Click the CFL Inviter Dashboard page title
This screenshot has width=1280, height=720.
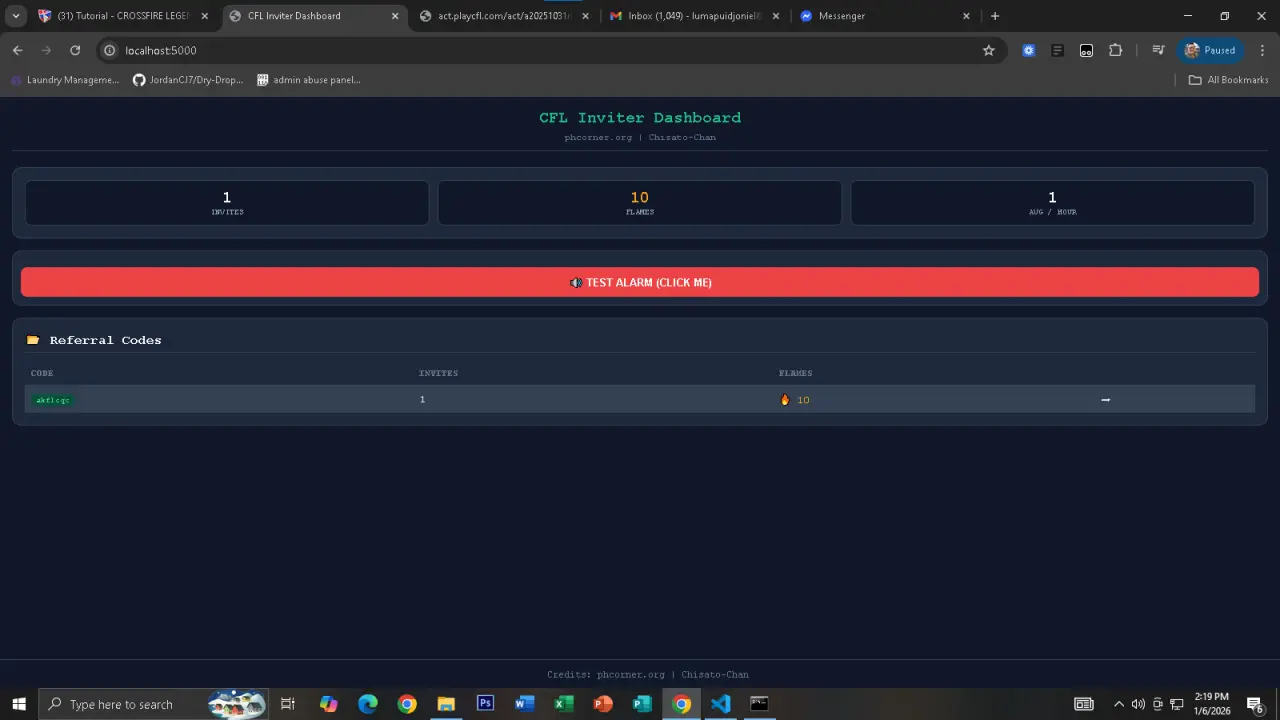640,118
